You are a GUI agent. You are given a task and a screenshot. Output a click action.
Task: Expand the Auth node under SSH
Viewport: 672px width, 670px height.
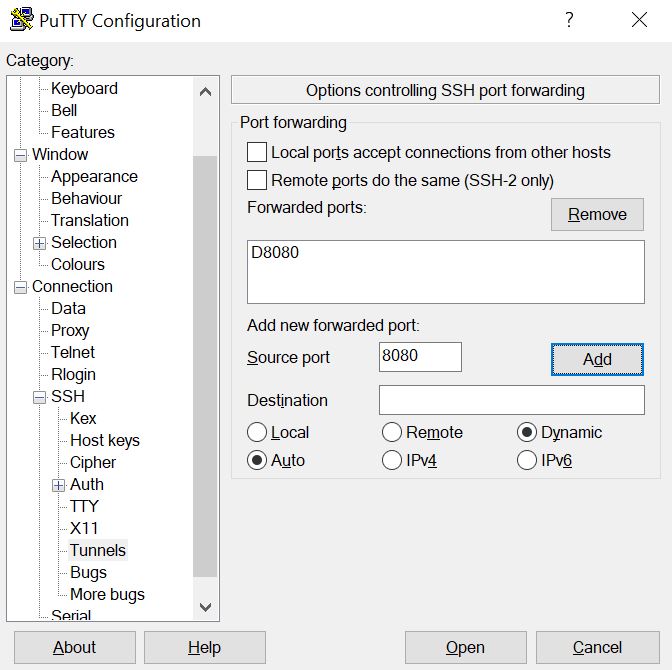(58, 485)
